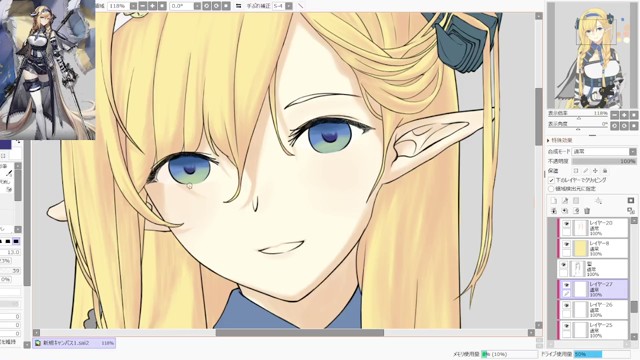Reset zoom from navigator panel
Screen dimensions: 640x360
pos(634,115)
